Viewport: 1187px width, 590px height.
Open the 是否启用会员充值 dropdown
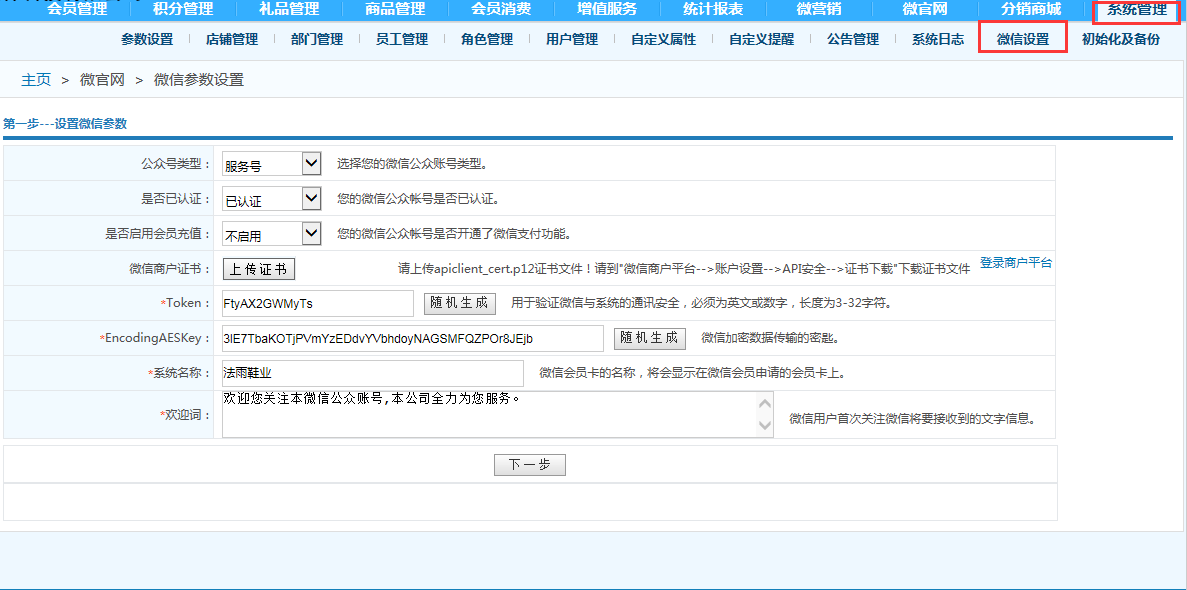click(271, 234)
